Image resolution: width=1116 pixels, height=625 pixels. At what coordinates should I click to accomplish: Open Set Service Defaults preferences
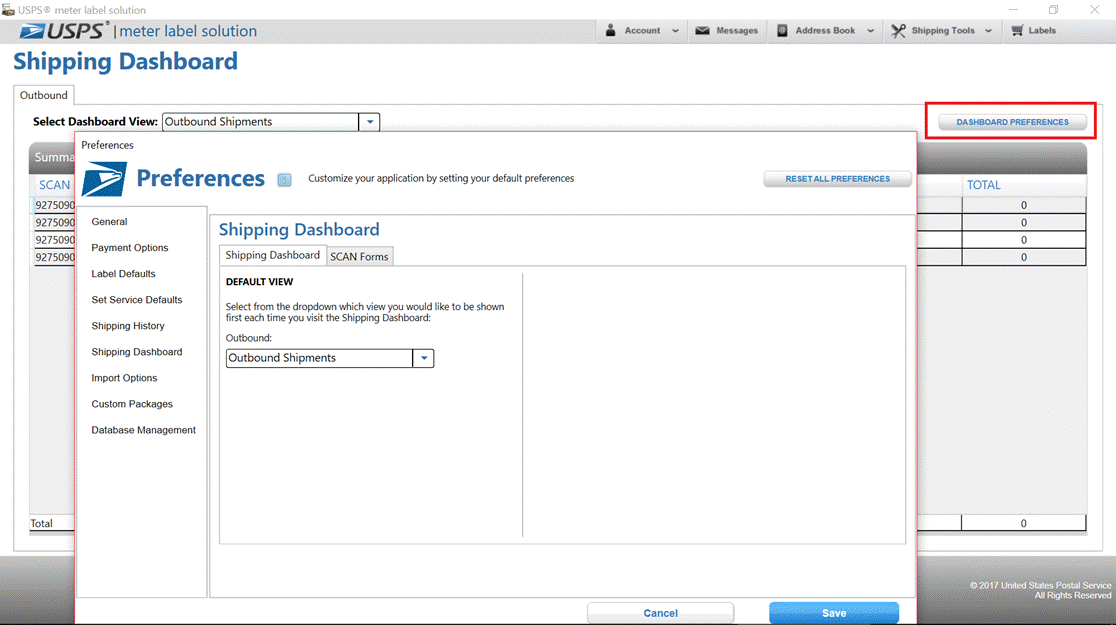137,300
